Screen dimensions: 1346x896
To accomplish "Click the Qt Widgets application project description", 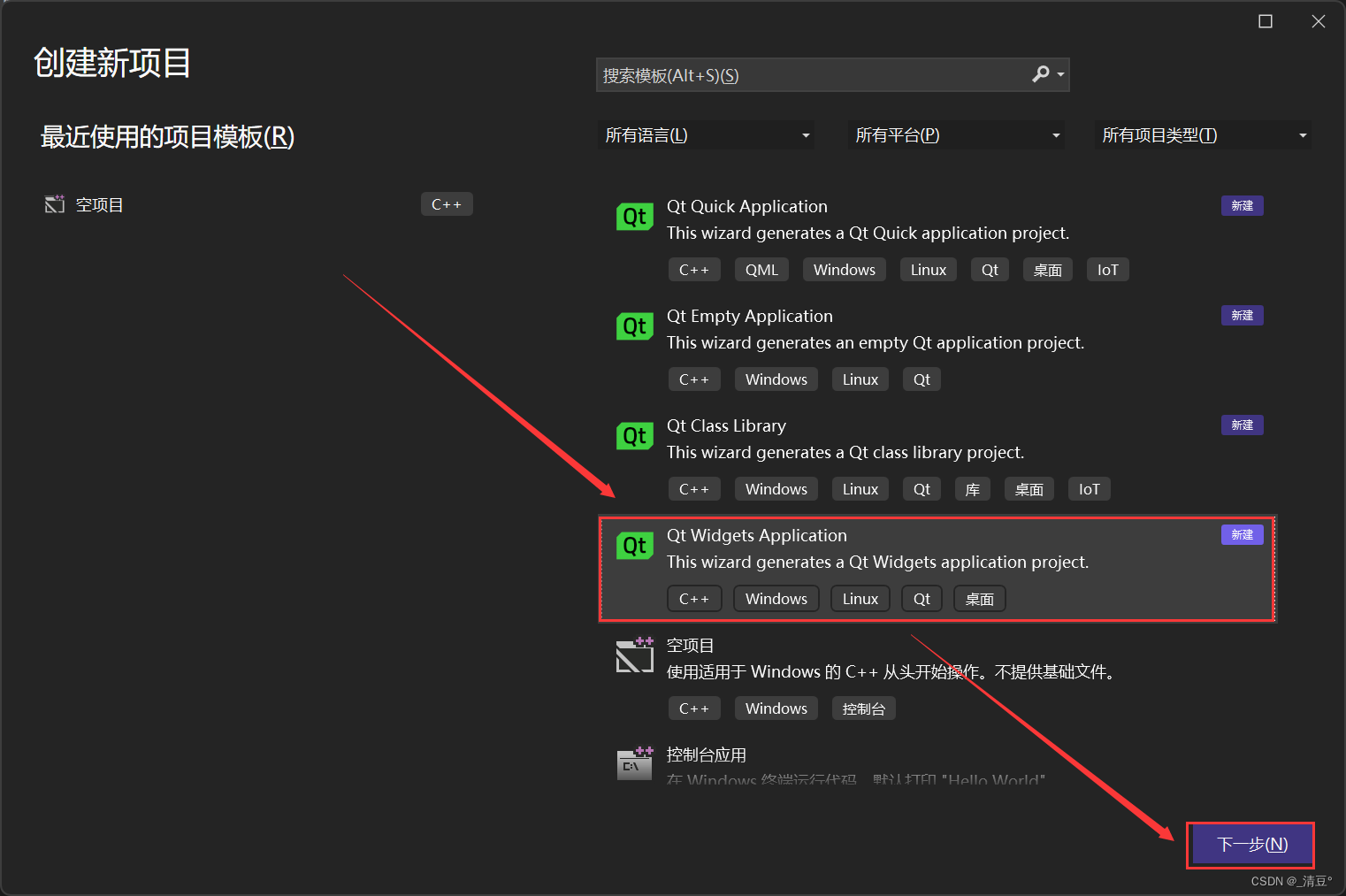I will pyautogui.click(x=878, y=562).
